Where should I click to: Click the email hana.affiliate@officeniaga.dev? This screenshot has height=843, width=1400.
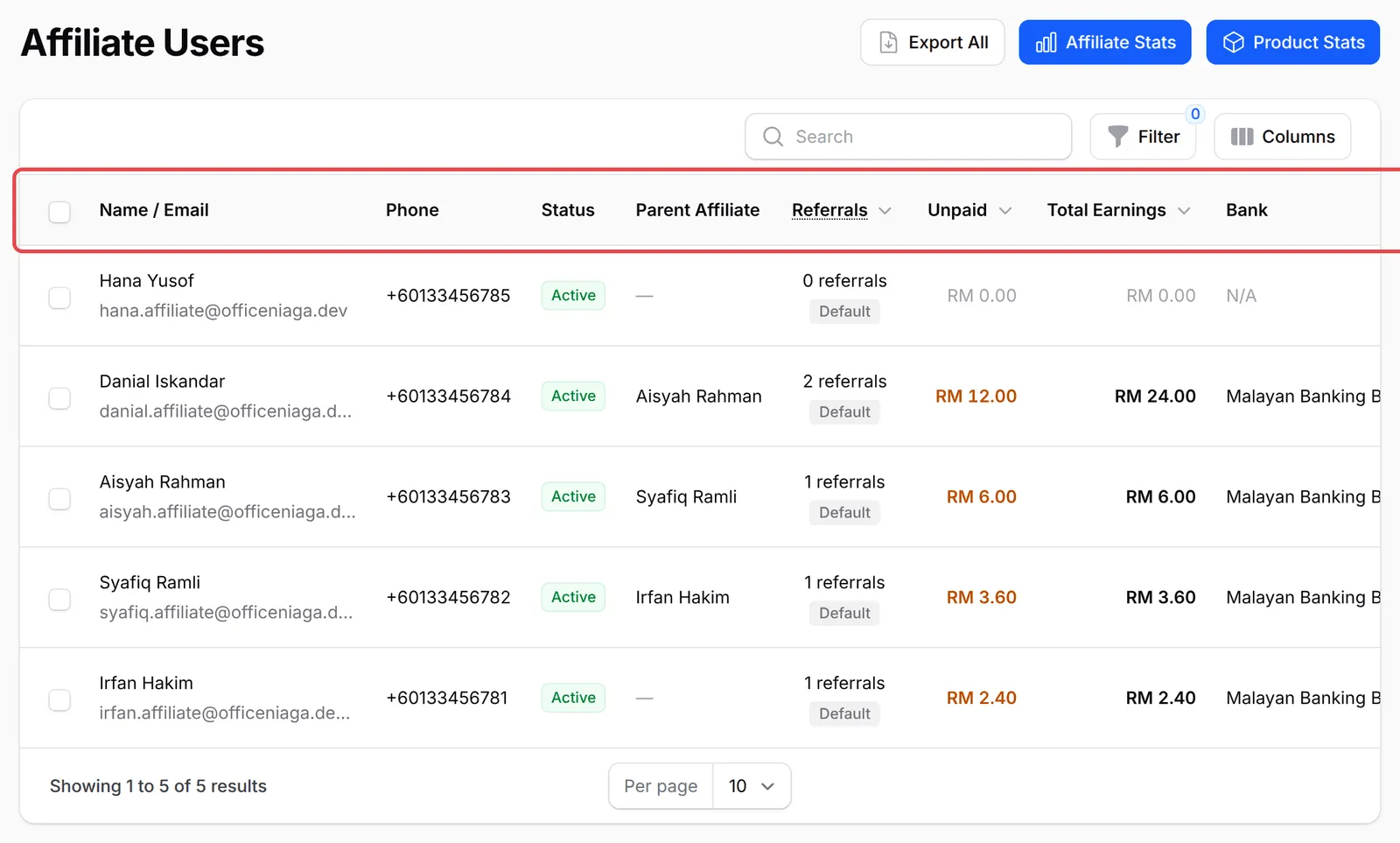[223, 311]
